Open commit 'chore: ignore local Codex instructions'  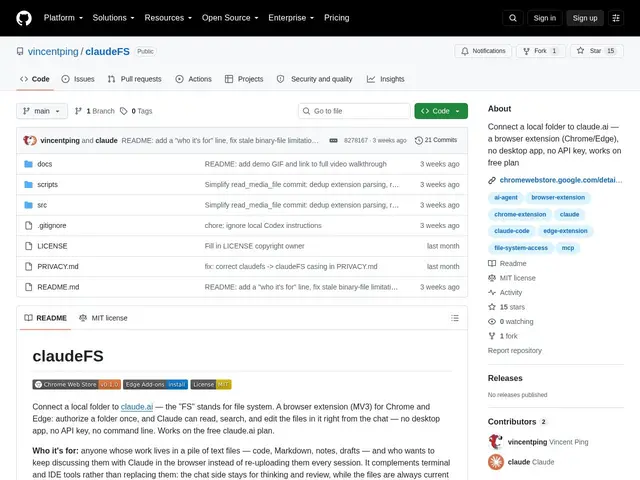[263, 225]
